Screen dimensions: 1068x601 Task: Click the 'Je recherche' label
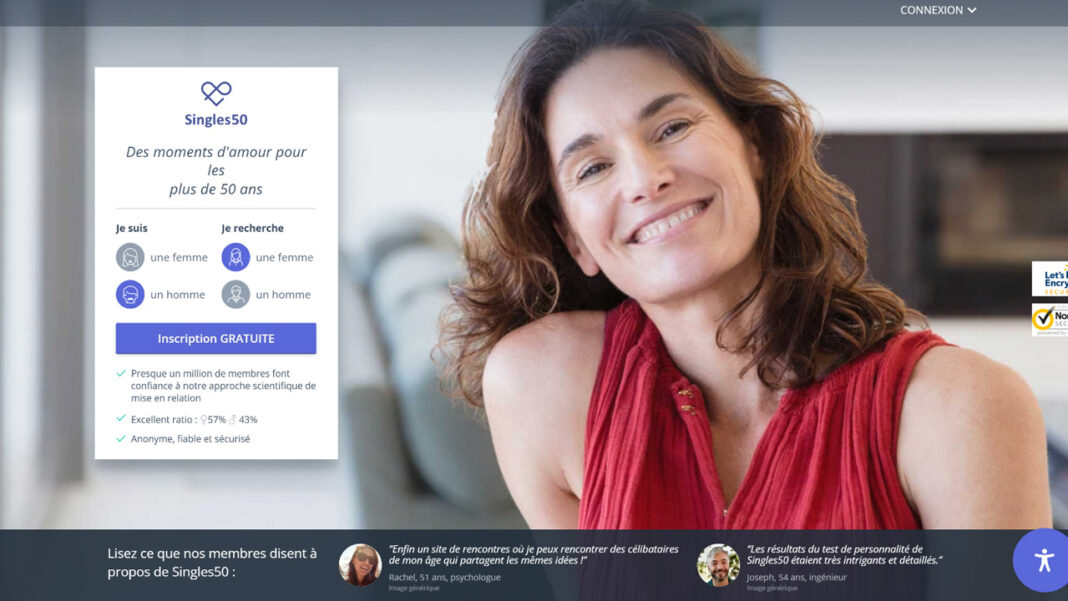[x=253, y=228]
